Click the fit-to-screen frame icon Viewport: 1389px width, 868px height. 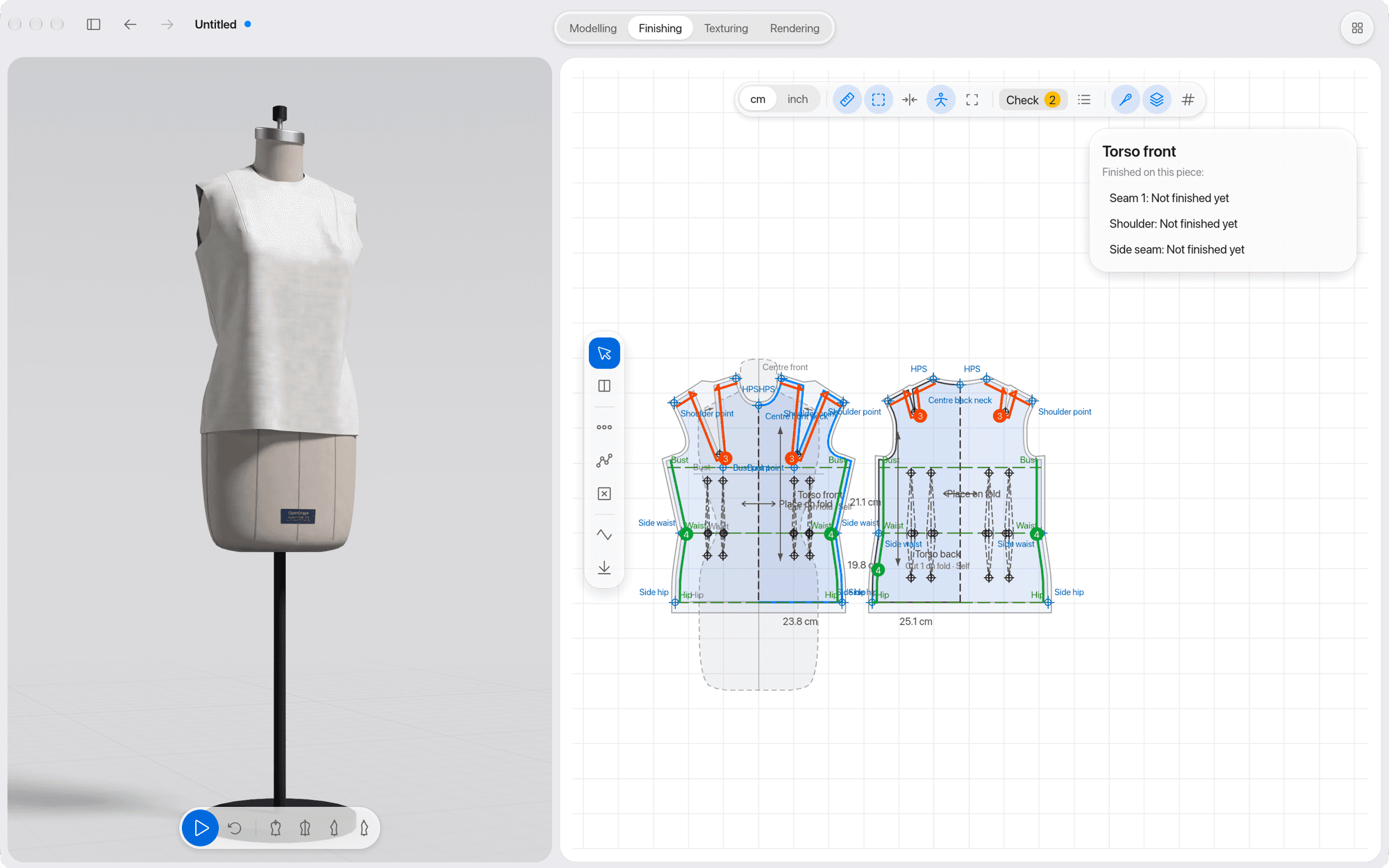pyautogui.click(x=972, y=100)
